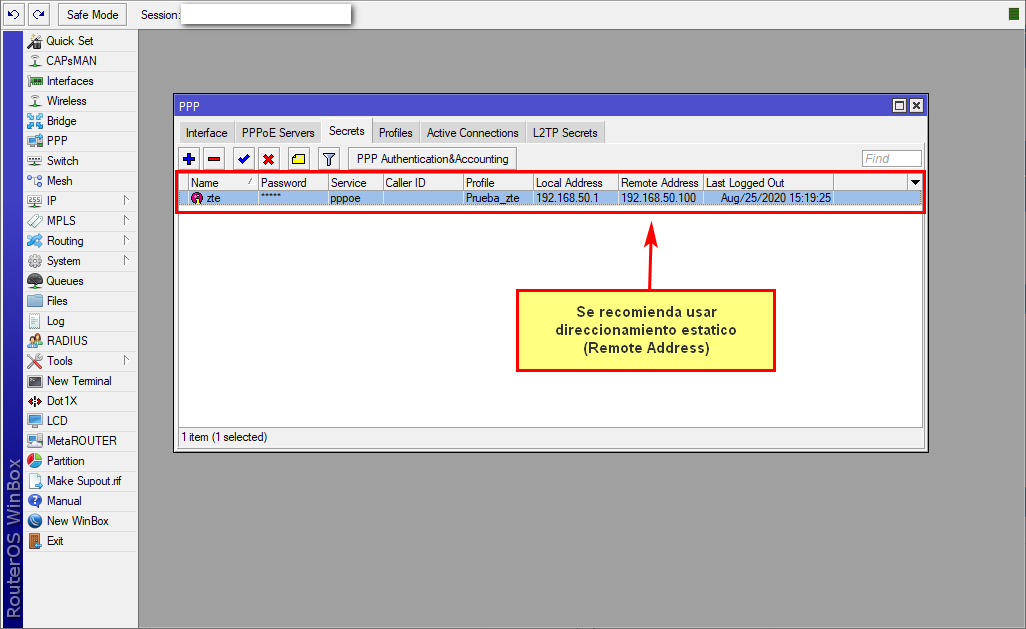Click the red minus Remove icon

(214, 159)
